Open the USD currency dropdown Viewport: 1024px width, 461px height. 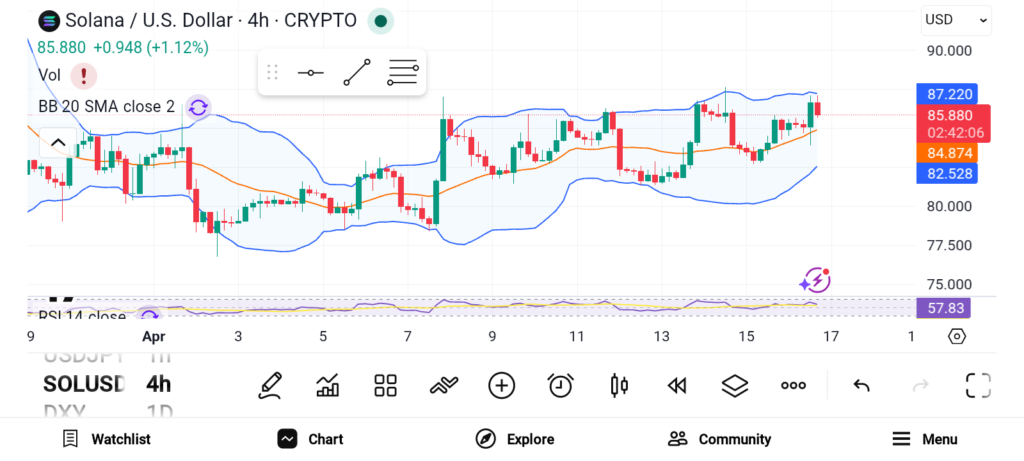pos(955,19)
